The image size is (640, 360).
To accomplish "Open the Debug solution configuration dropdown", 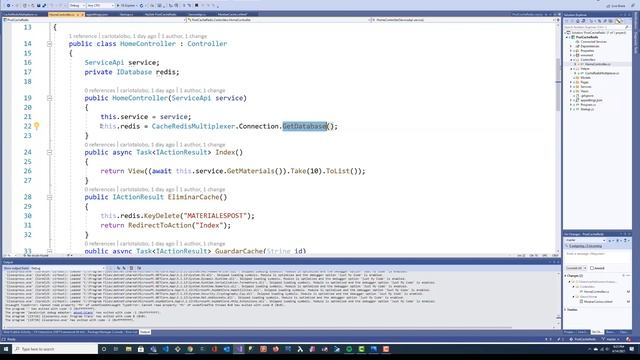I will (77, 6).
